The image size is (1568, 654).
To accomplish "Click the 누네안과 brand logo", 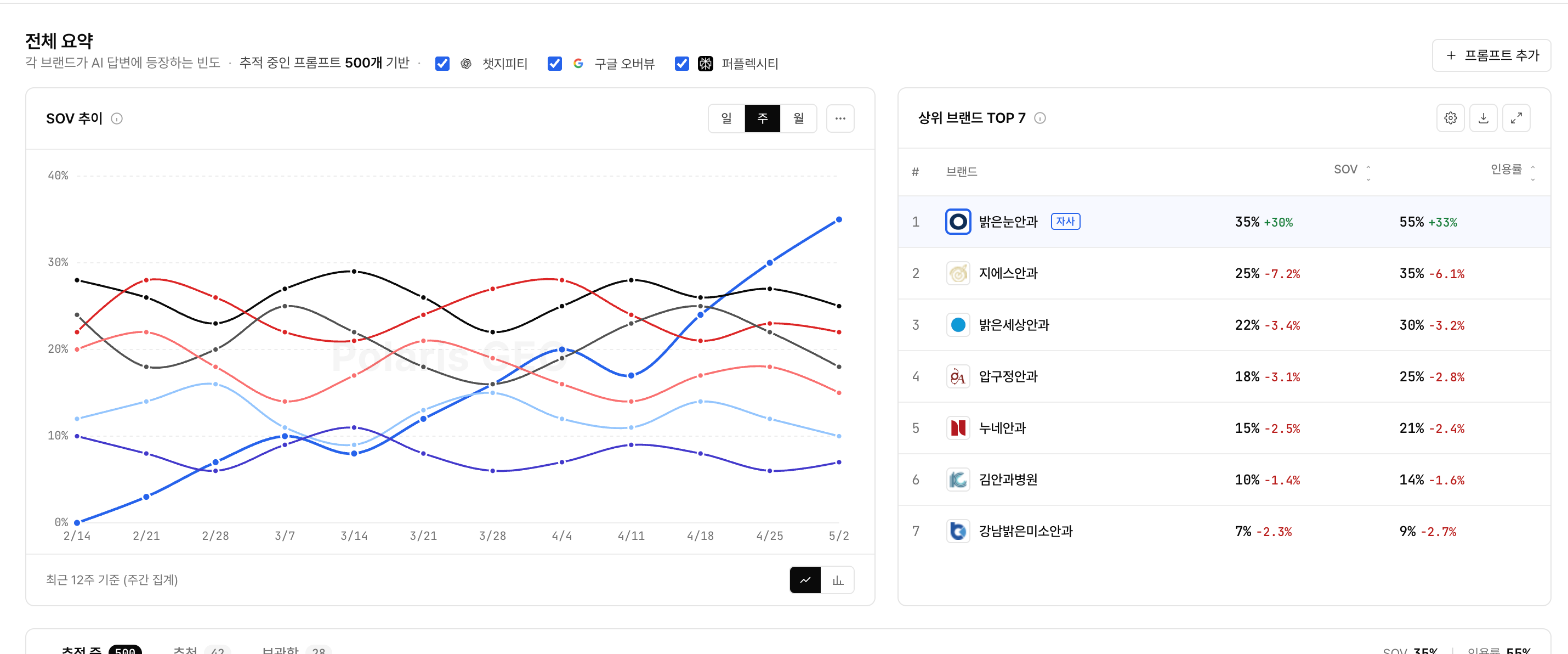I will (957, 428).
